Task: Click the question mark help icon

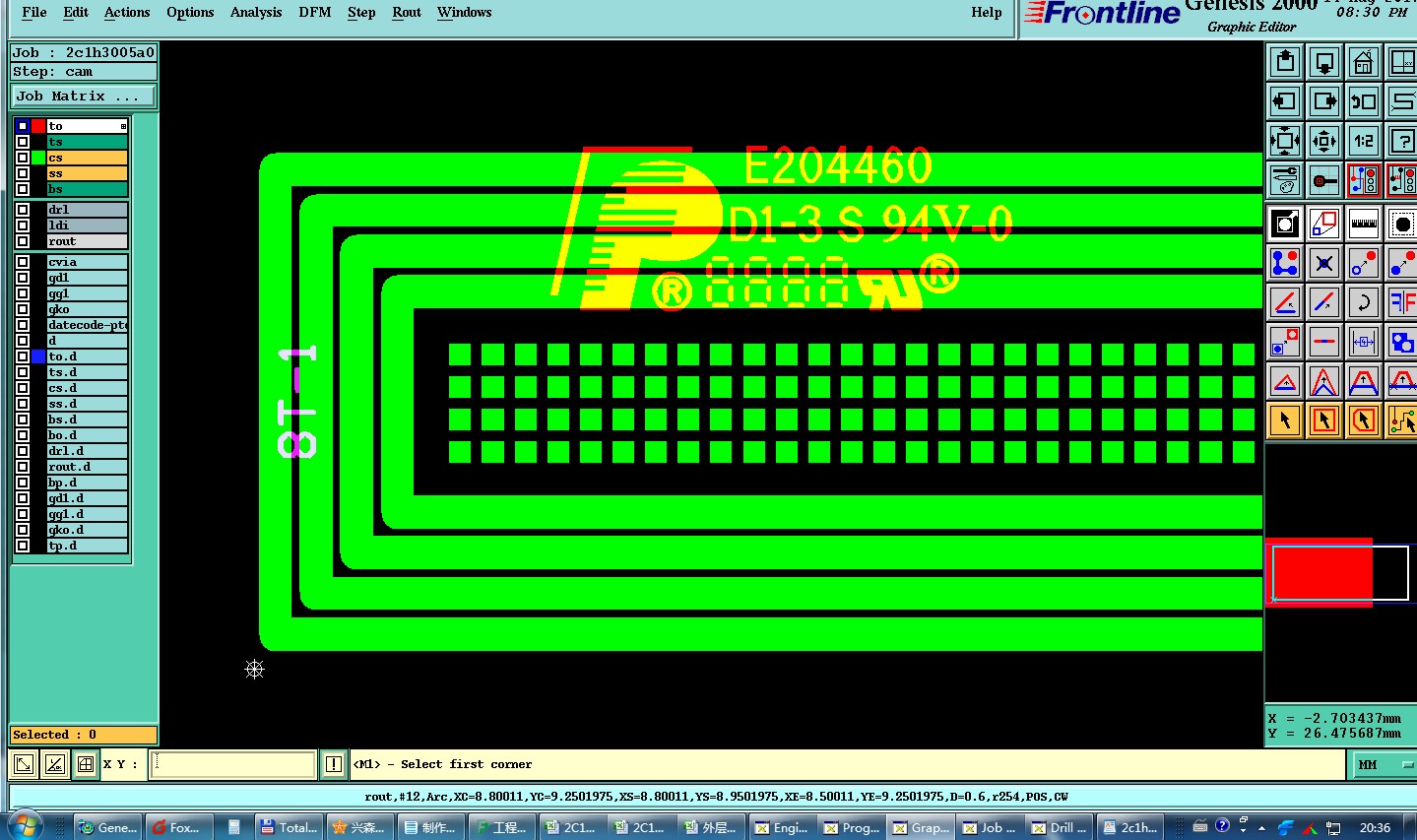Action: tap(1402, 141)
